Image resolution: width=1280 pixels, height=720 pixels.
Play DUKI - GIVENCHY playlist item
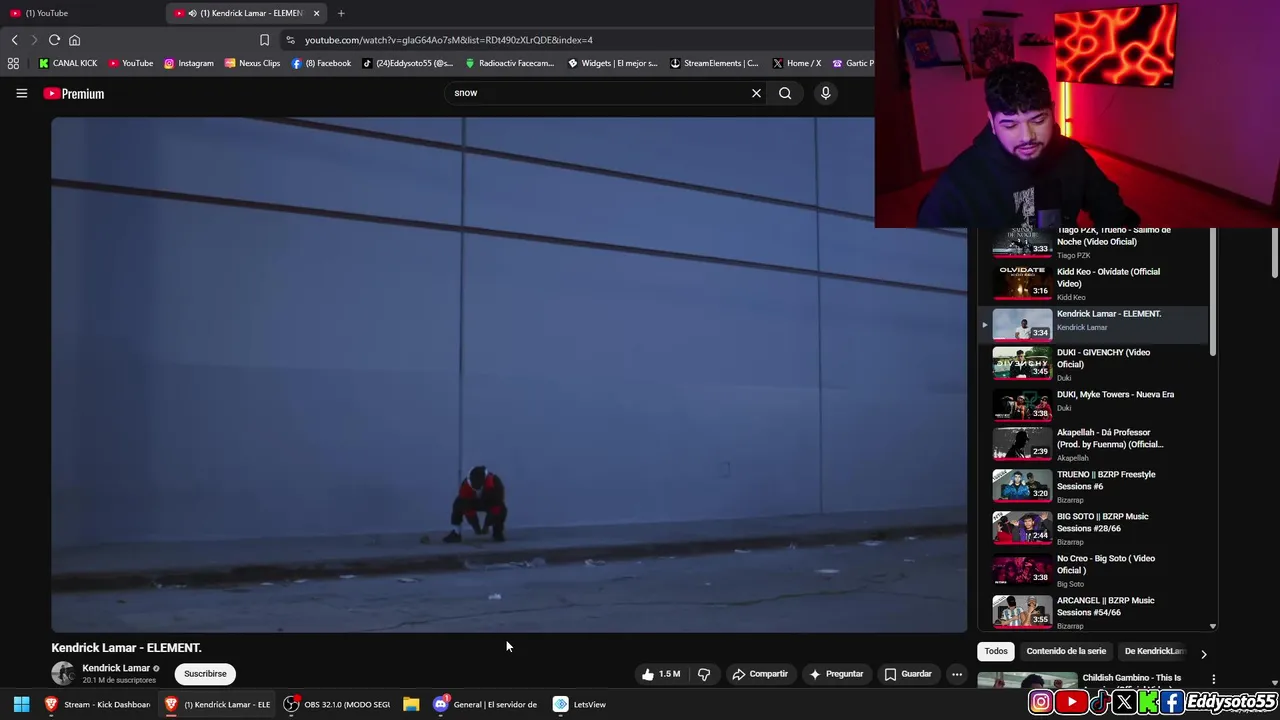(x=1094, y=365)
